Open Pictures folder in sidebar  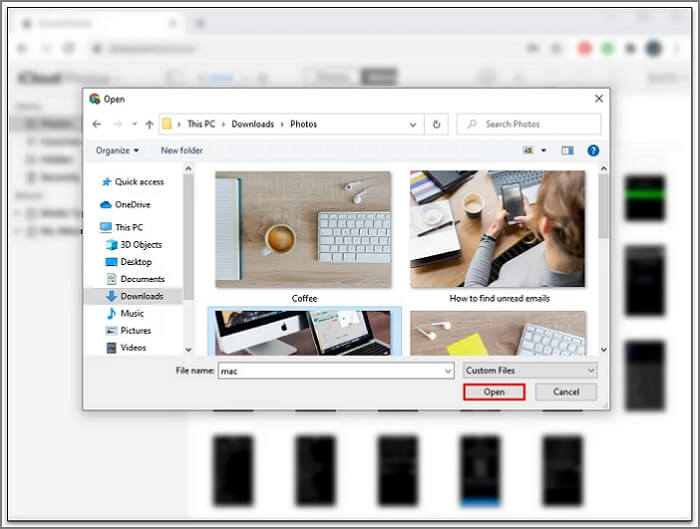136,330
